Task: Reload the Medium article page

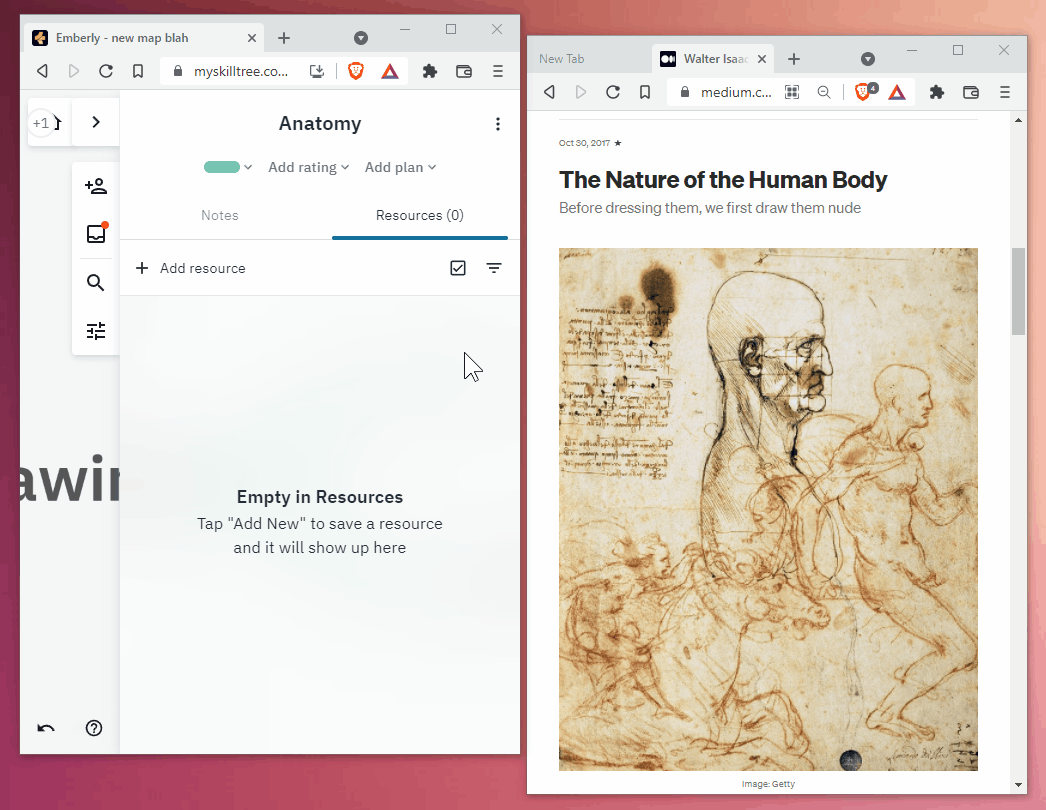Action: (613, 92)
